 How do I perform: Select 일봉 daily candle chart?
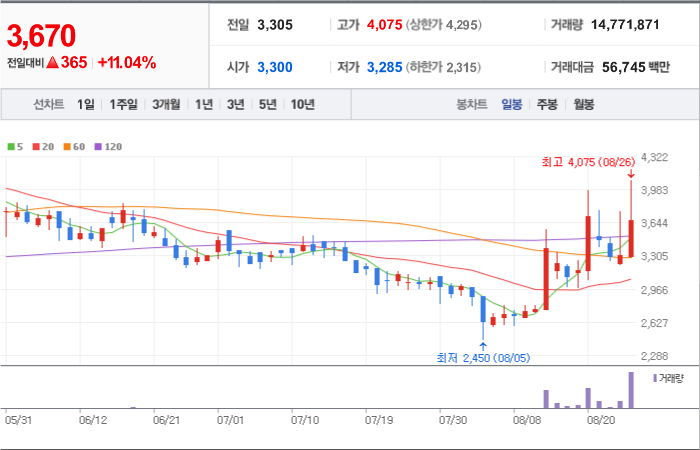[x=511, y=104]
